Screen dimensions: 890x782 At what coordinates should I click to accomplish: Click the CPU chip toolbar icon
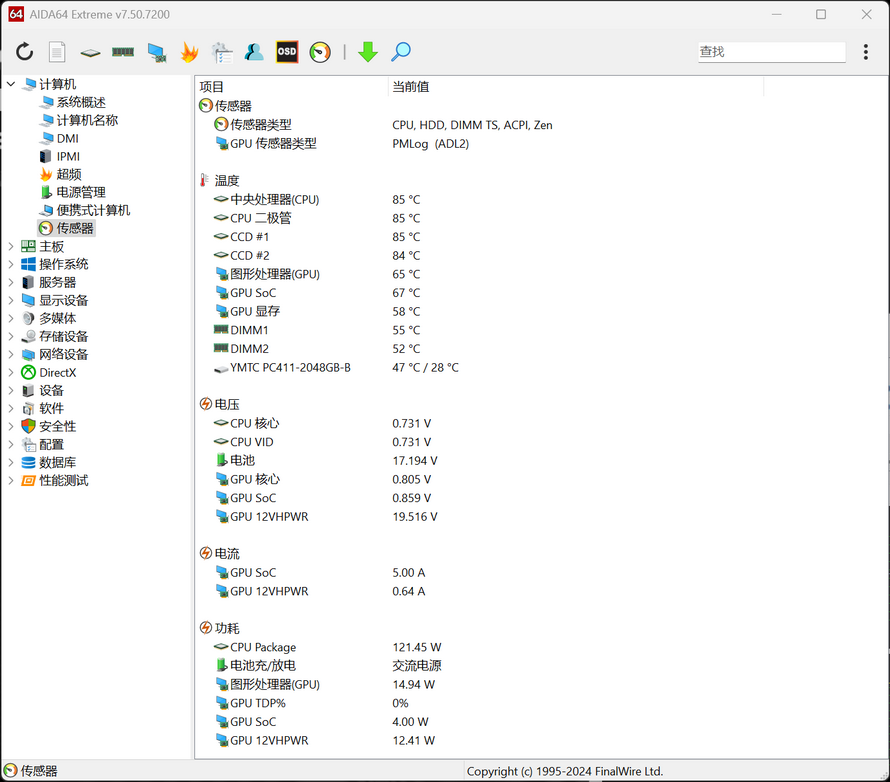tap(90, 52)
